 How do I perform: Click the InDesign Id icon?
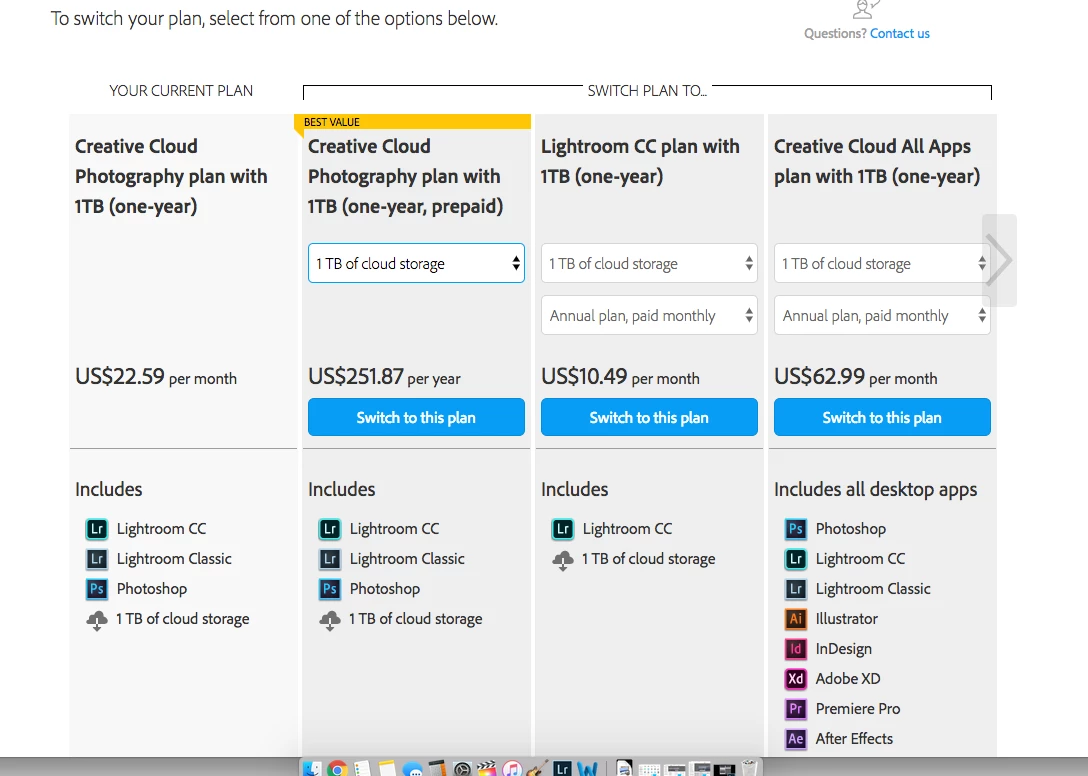(x=796, y=648)
